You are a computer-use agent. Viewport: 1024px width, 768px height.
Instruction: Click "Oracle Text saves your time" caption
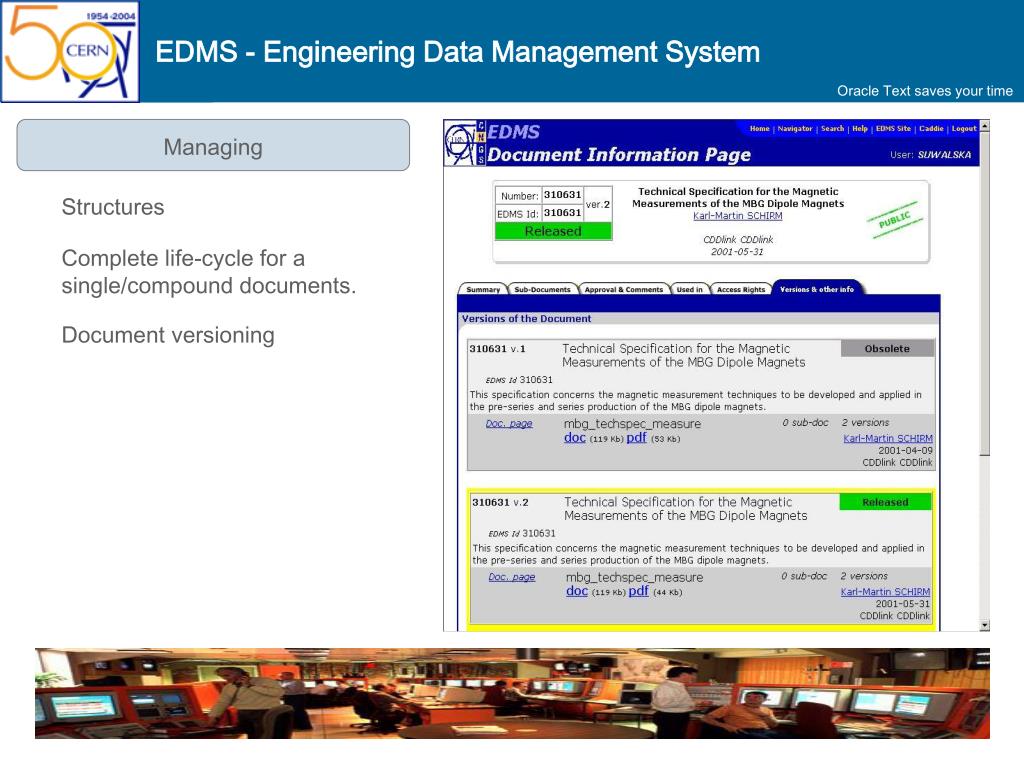point(925,91)
